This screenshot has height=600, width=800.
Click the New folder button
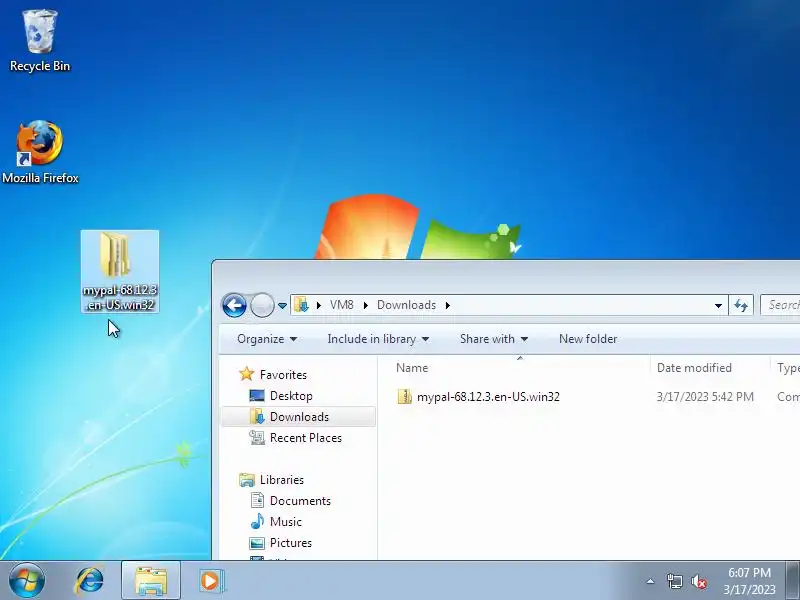(588, 339)
